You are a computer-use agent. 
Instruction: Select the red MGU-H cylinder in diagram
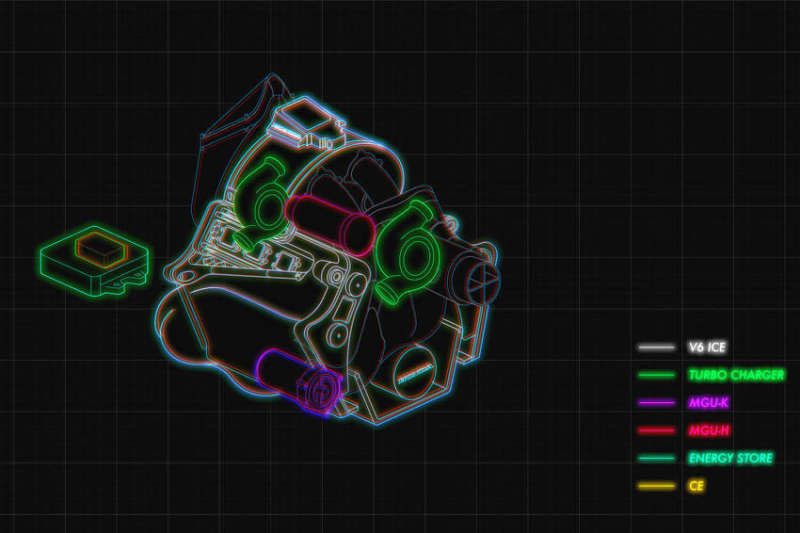(330, 225)
